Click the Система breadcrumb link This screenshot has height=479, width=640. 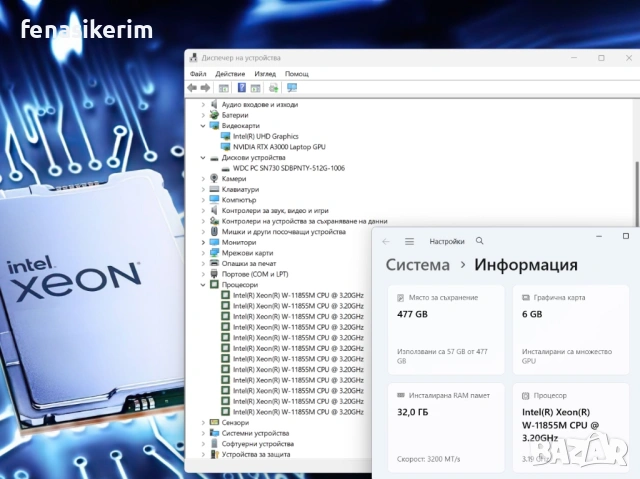(418, 265)
